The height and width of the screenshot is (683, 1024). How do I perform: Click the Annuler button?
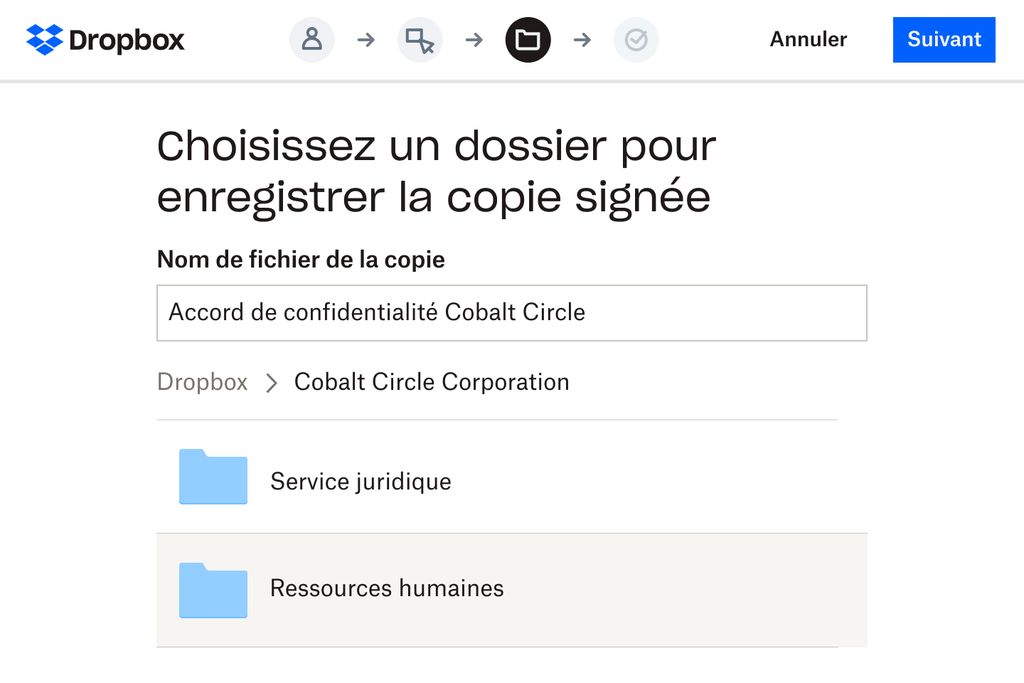[x=807, y=39]
